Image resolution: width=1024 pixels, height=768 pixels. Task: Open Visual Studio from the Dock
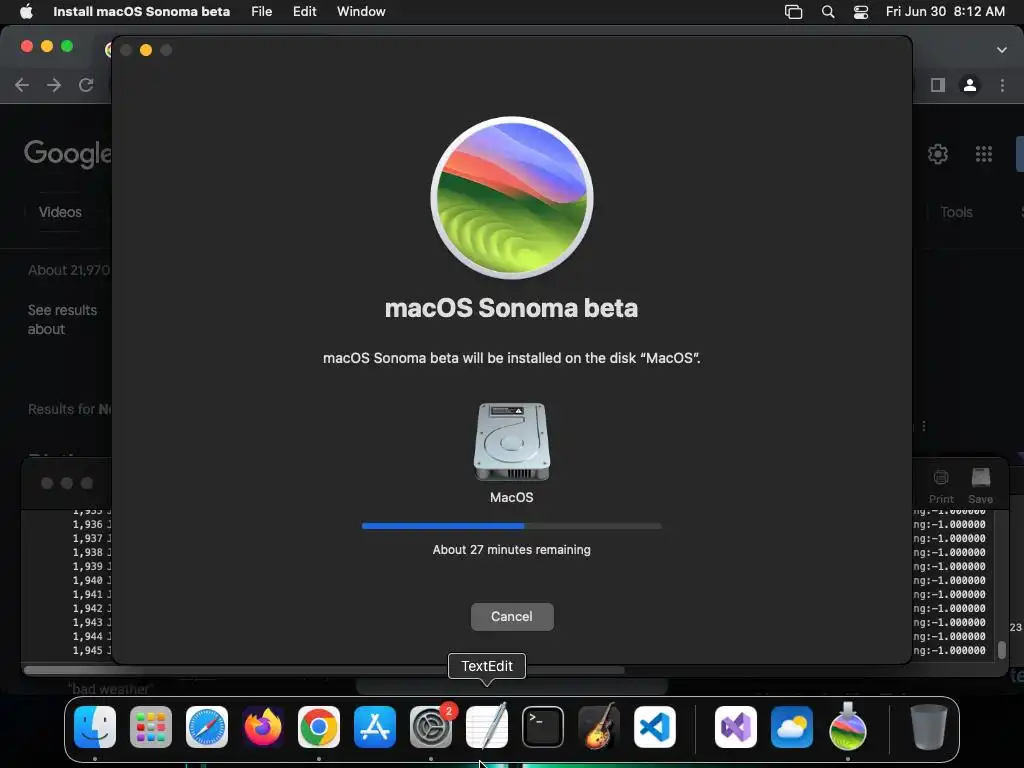pos(736,727)
